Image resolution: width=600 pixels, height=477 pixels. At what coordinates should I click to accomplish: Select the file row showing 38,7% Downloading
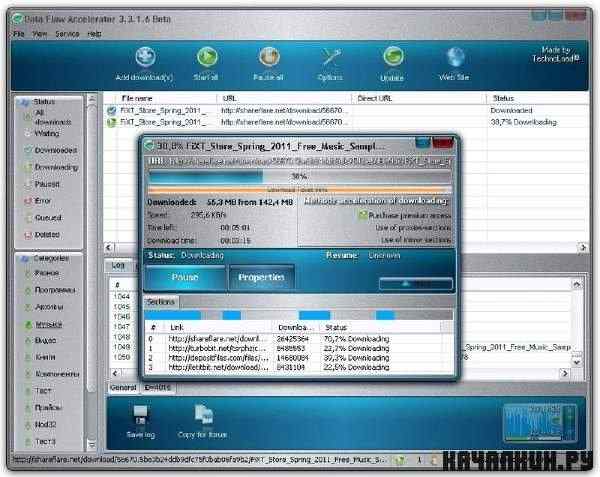(x=346, y=122)
